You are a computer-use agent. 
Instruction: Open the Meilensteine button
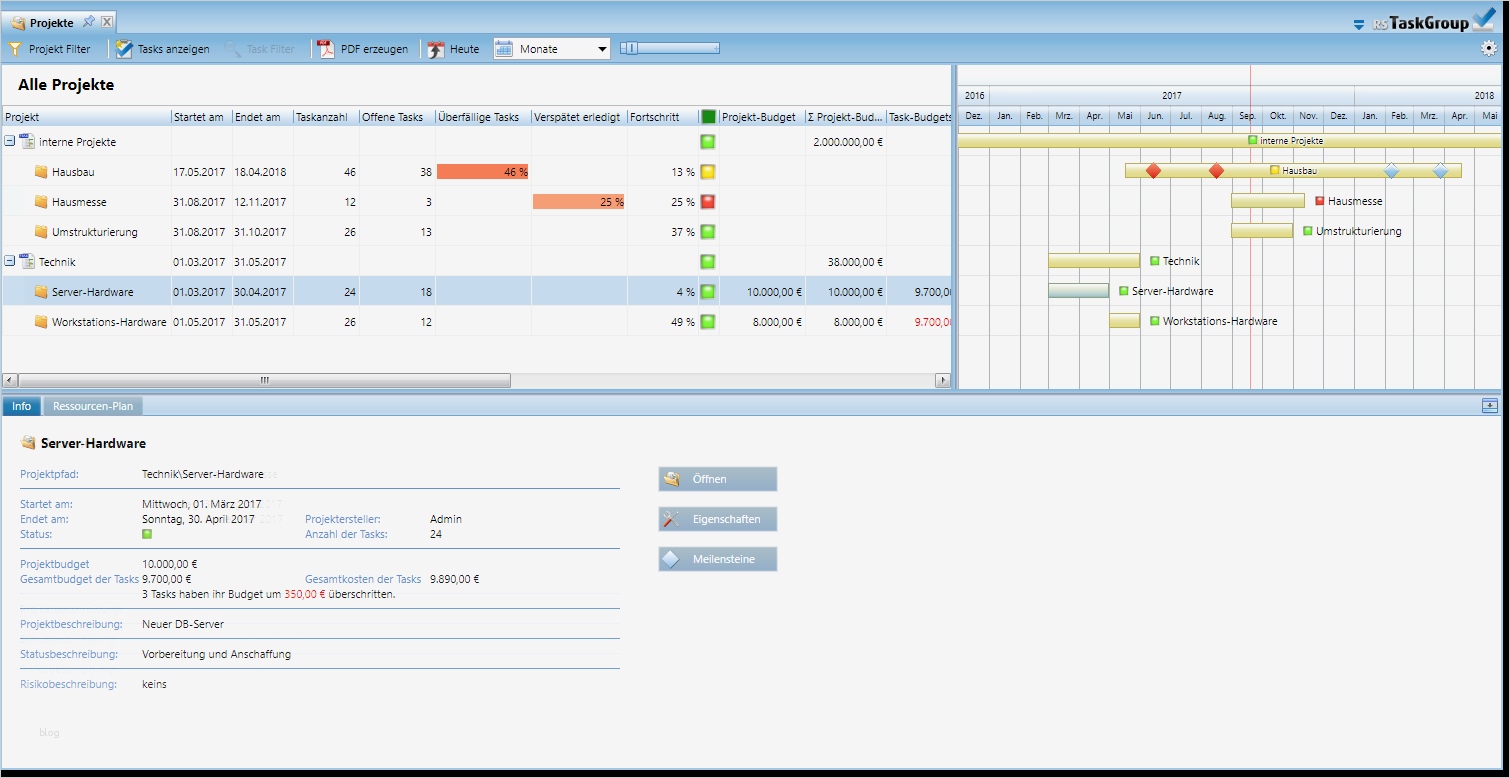718,559
